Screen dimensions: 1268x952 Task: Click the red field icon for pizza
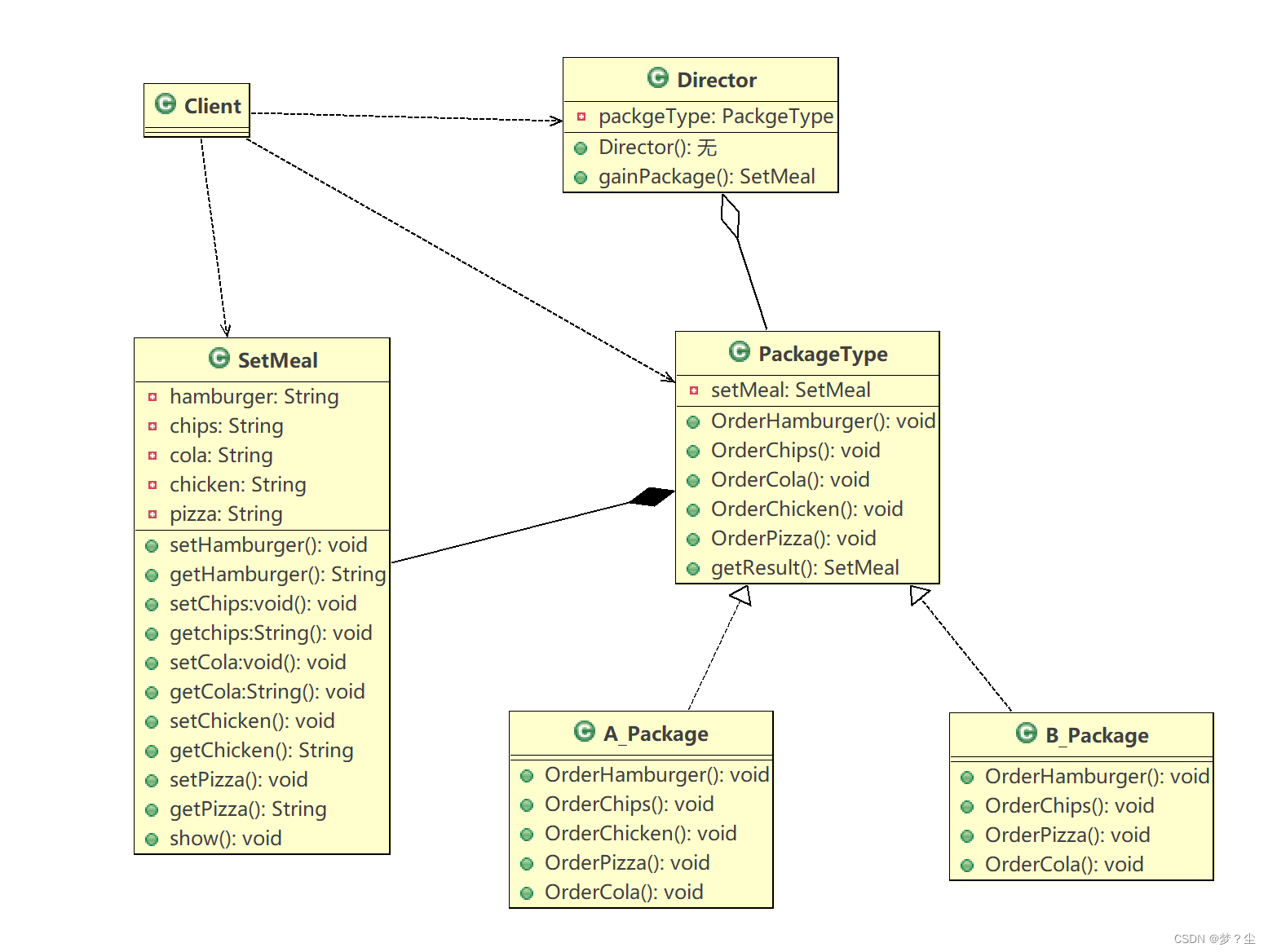click(x=152, y=514)
